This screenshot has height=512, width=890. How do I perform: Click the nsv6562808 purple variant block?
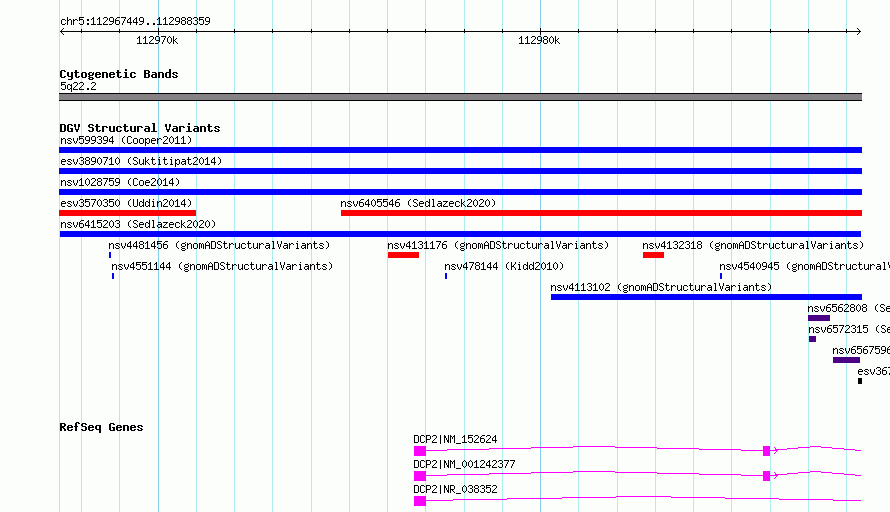point(819,318)
